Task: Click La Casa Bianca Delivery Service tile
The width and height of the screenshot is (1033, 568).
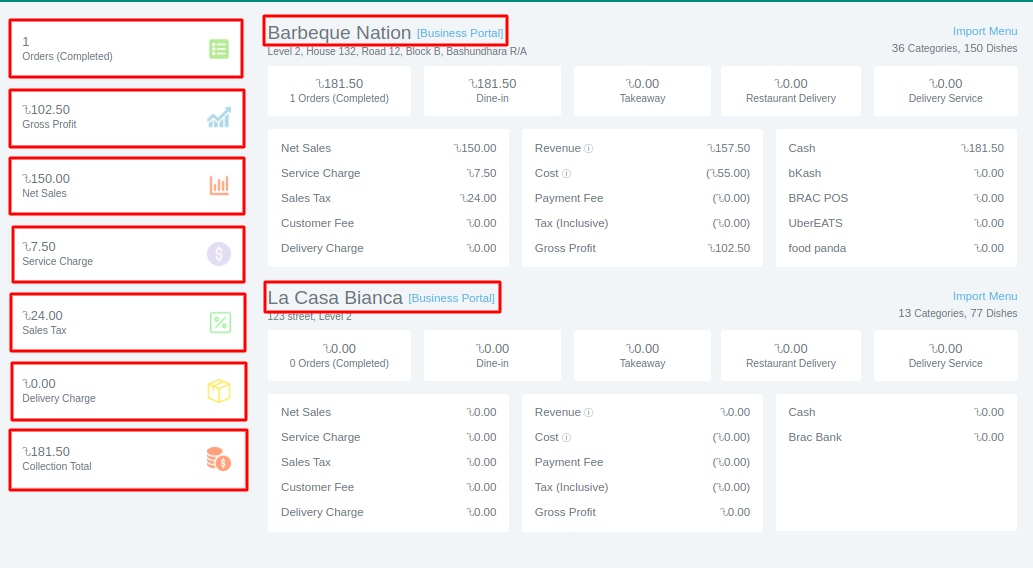Action: click(945, 356)
